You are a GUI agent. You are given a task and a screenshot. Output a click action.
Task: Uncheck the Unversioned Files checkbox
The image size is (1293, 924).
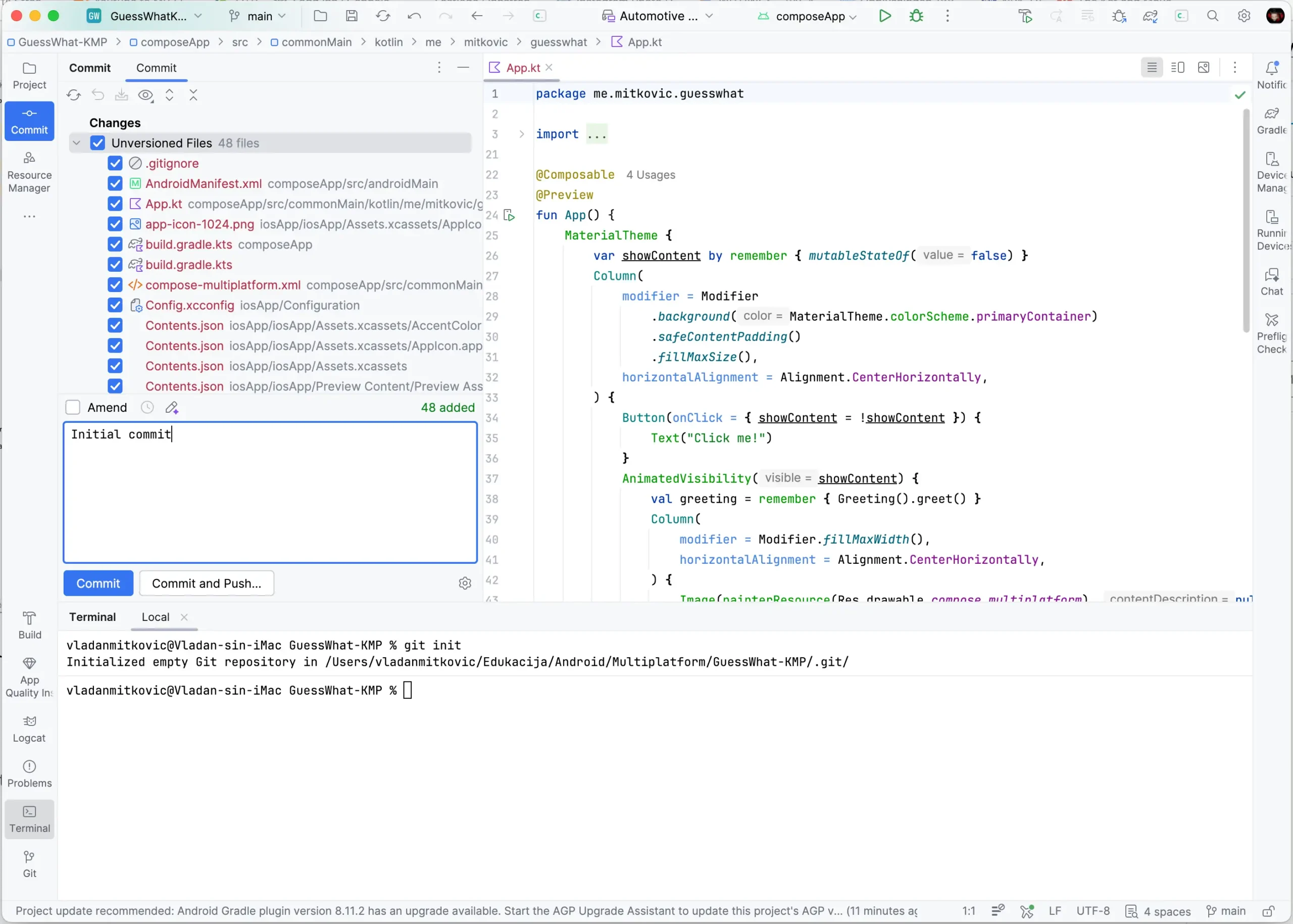[98, 143]
